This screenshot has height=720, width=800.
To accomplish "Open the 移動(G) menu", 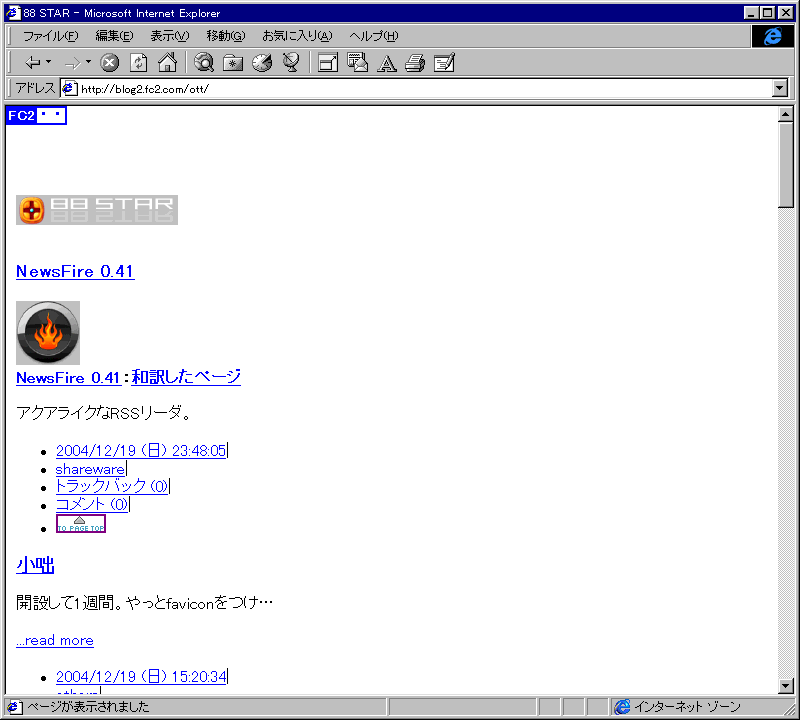I will tap(226, 36).
